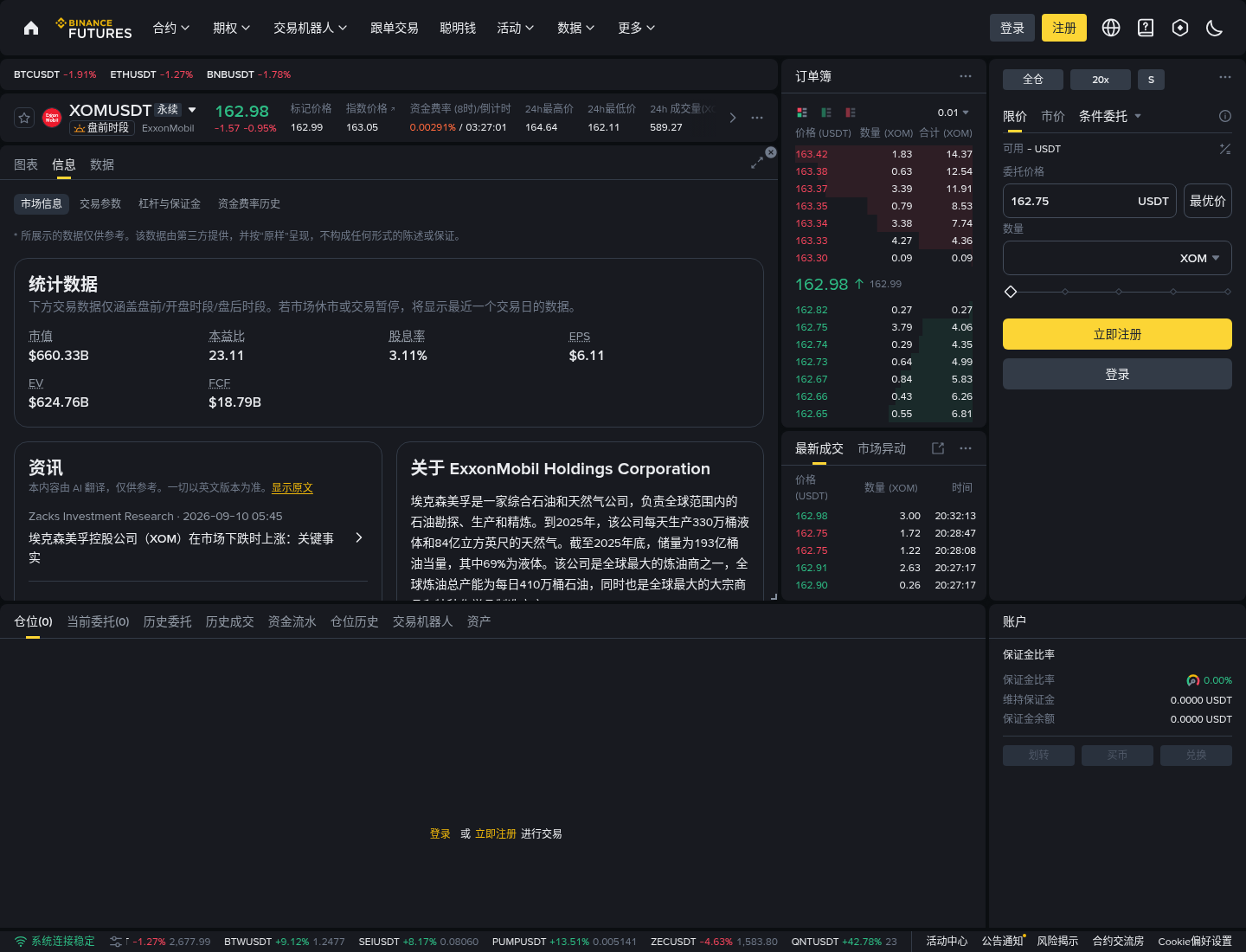
Task: Show asks-only order book view
Action: point(851,113)
